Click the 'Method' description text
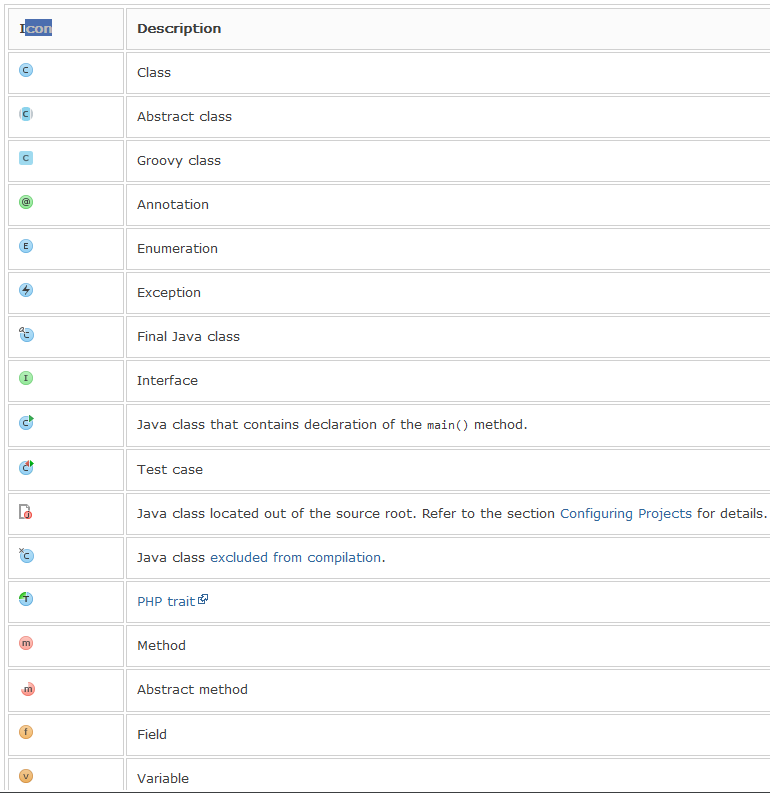 (161, 645)
